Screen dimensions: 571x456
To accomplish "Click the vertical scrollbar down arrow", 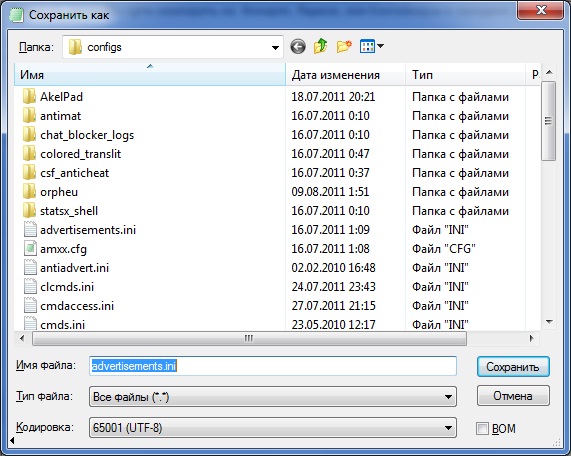I will tap(549, 322).
